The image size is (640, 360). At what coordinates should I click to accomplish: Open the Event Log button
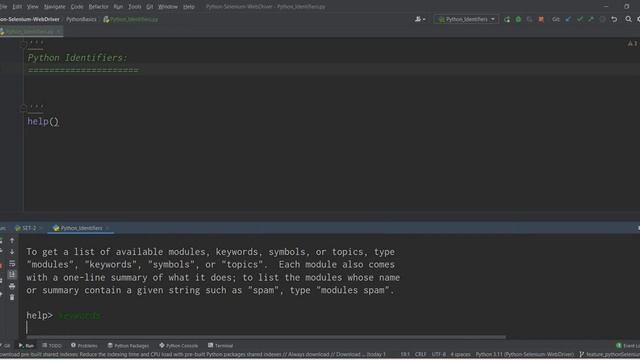[628, 346]
